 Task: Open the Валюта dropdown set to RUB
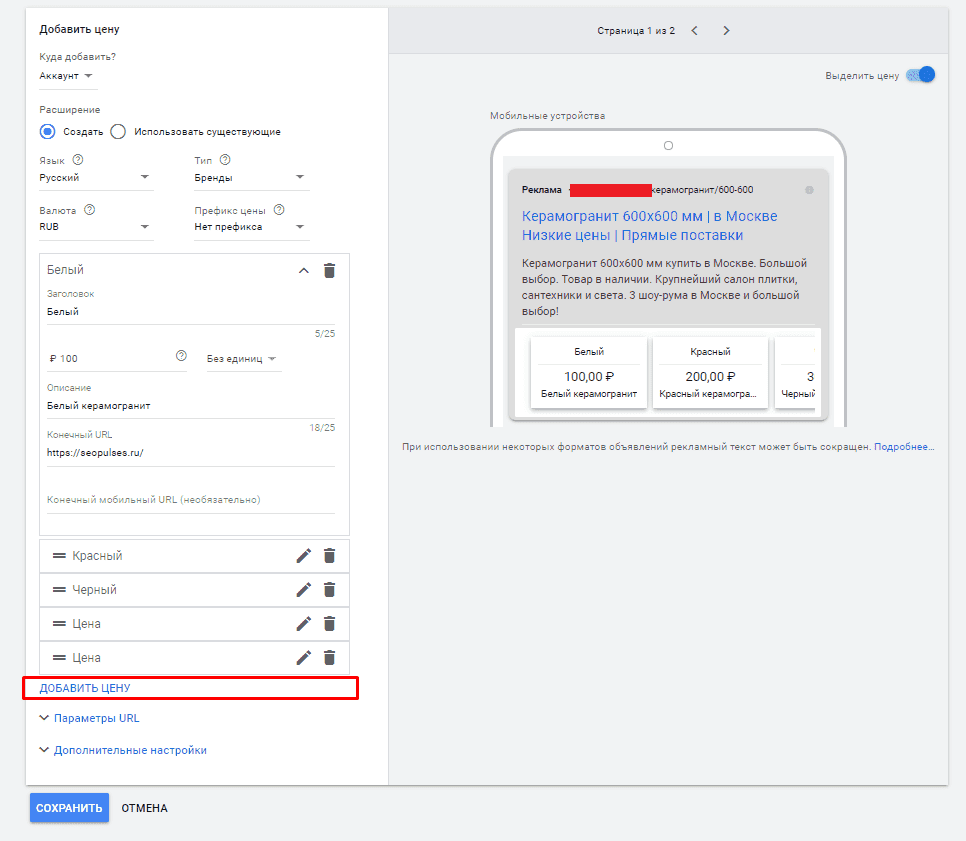pyautogui.click(x=96, y=227)
